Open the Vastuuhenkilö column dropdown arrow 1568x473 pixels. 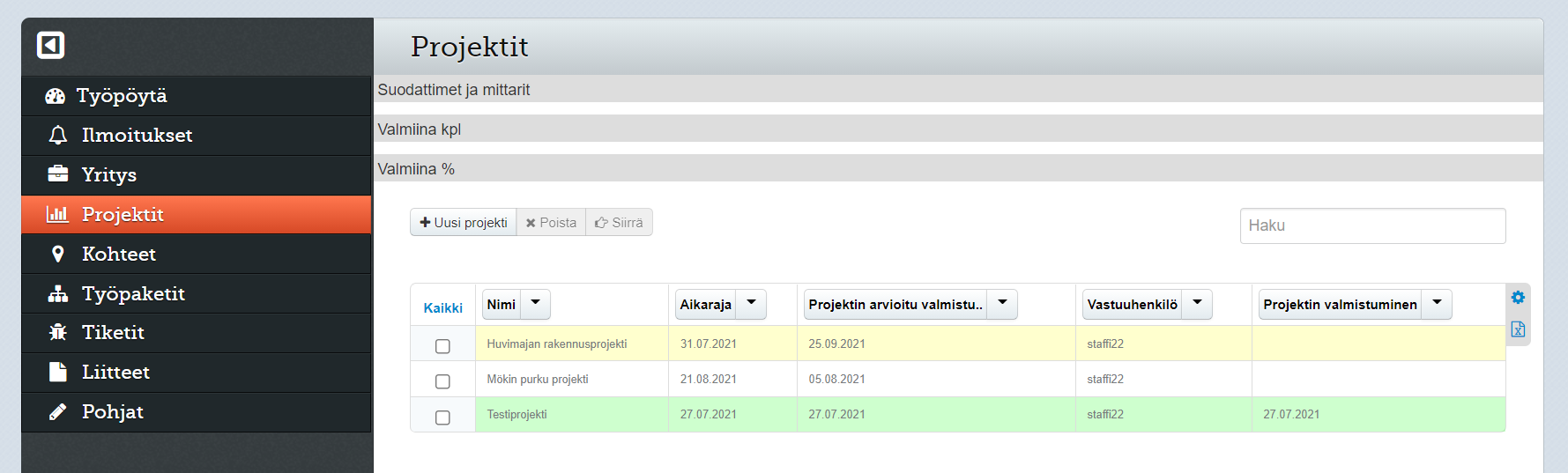point(1197,303)
